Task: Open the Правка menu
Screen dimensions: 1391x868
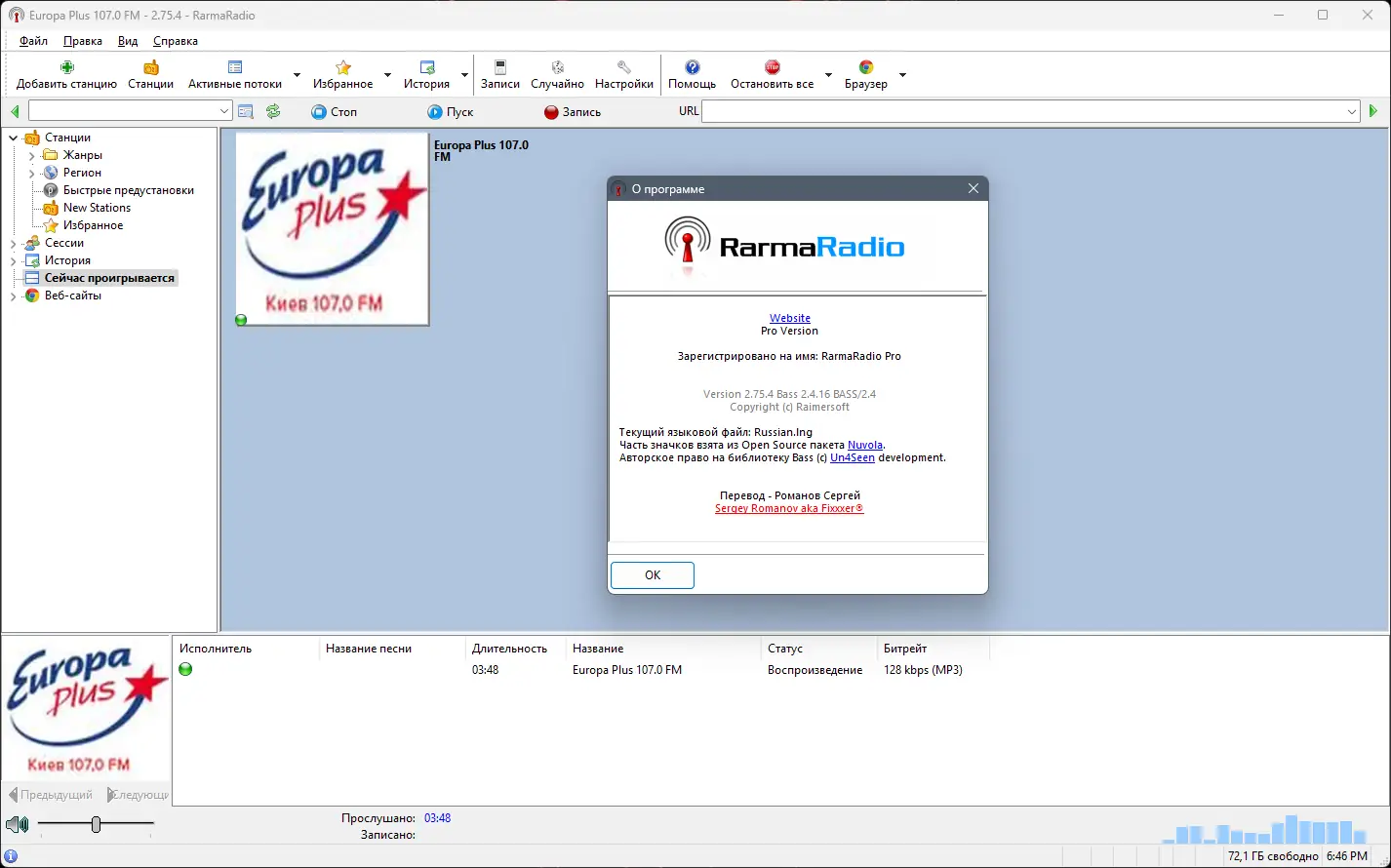Action: click(83, 41)
